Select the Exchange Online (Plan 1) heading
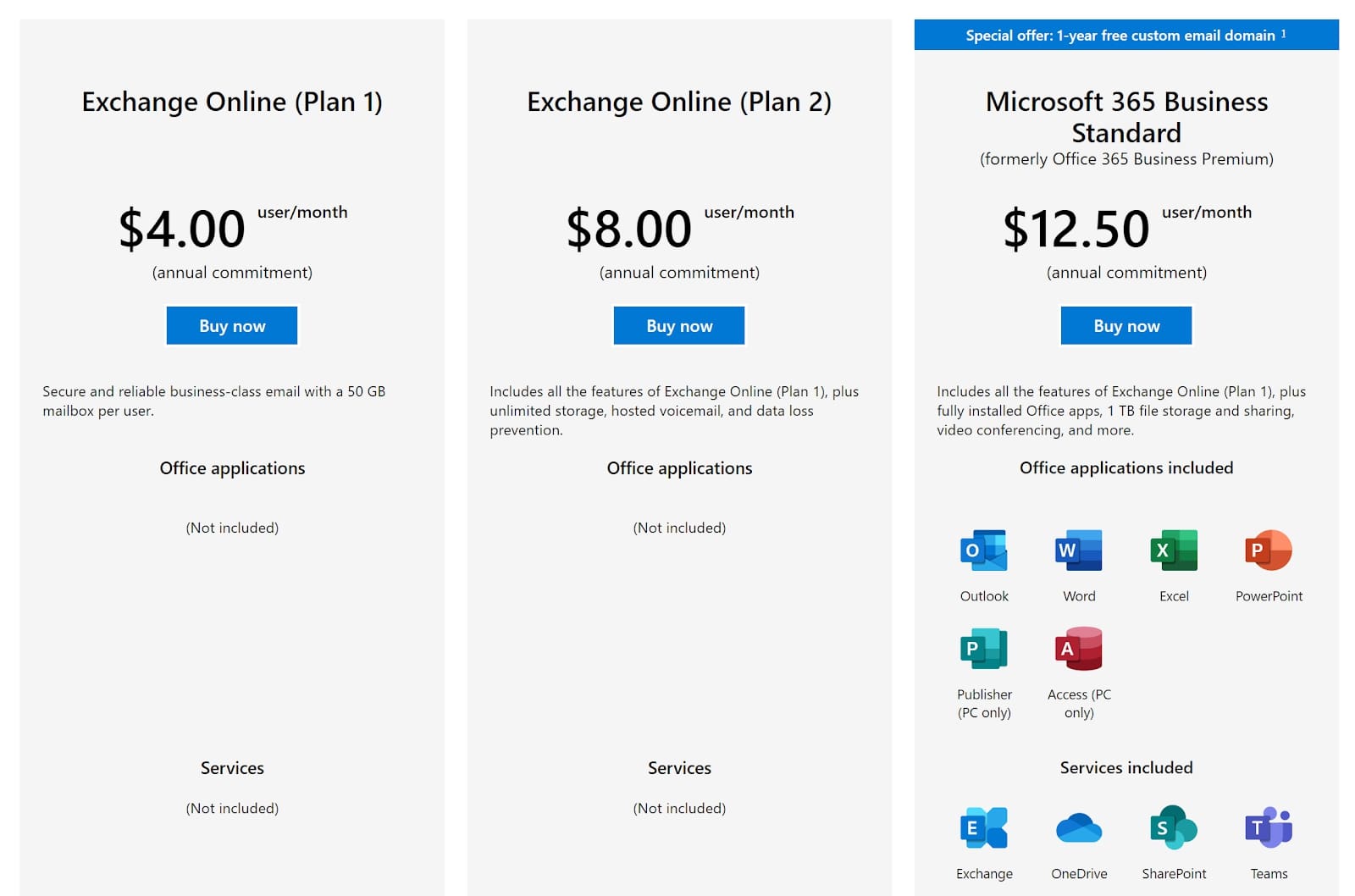The image size is (1355, 896). [x=232, y=102]
